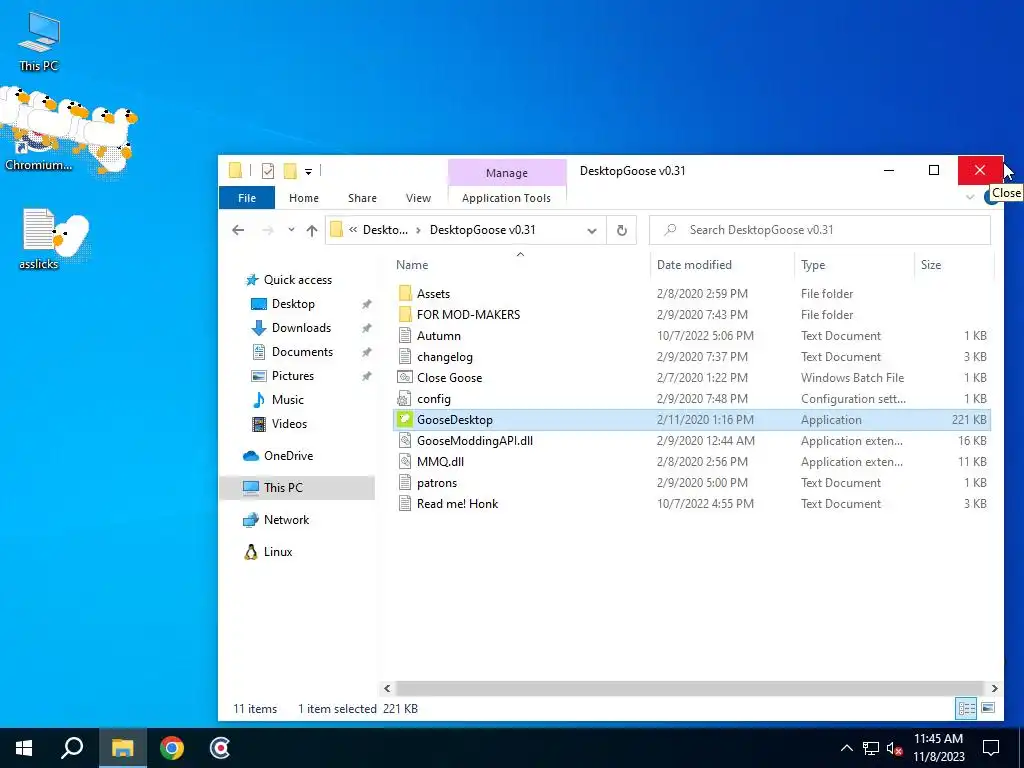The height and width of the screenshot is (768, 1024).
Task: Select This PC in navigation pane
Action: point(297,488)
